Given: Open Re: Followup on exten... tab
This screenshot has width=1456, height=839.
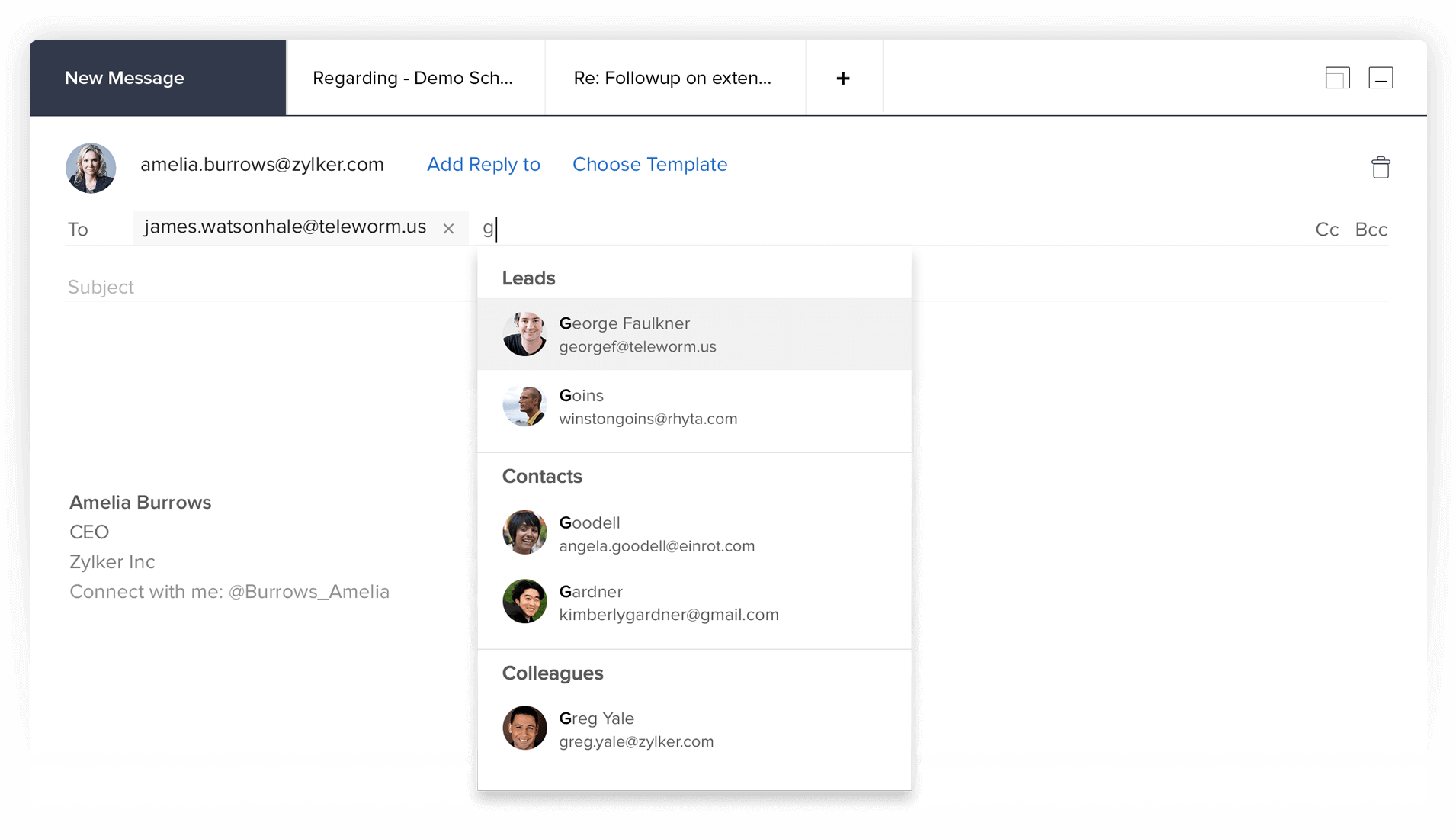Looking at the screenshot, I should tap(674, 79).
